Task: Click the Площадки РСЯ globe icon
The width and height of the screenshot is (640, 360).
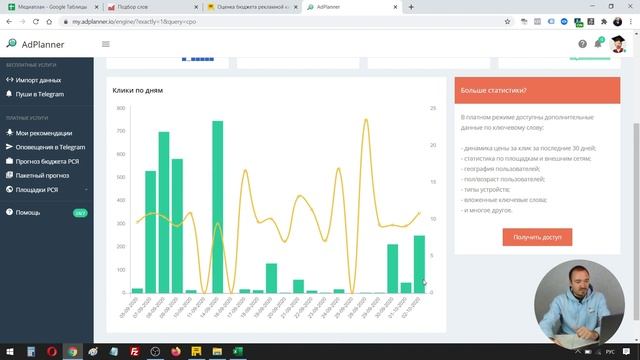Action: pyautogui.click(x=9, y=189)
